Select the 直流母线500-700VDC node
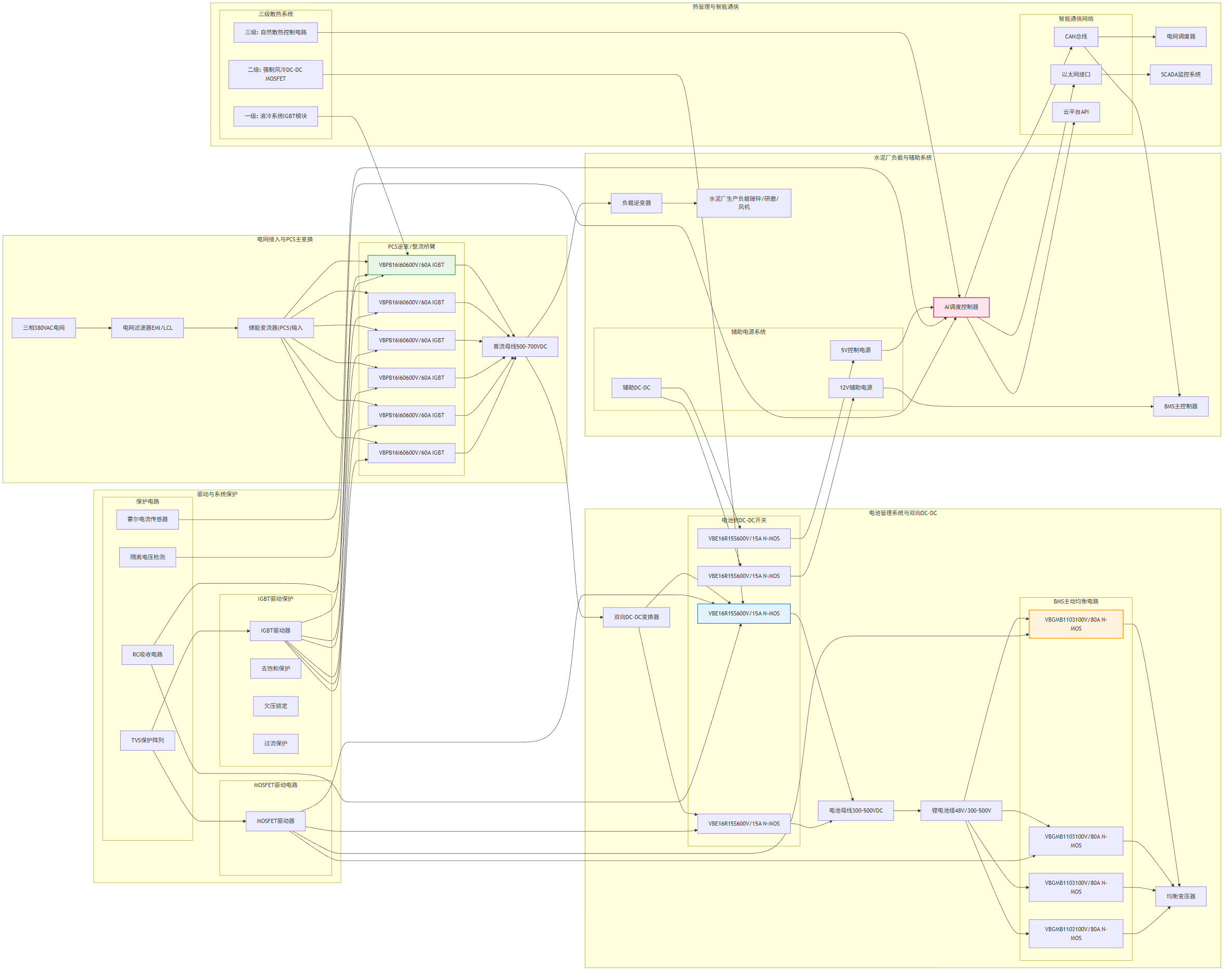Screen dimensions: 1232x978 [519, 347]
